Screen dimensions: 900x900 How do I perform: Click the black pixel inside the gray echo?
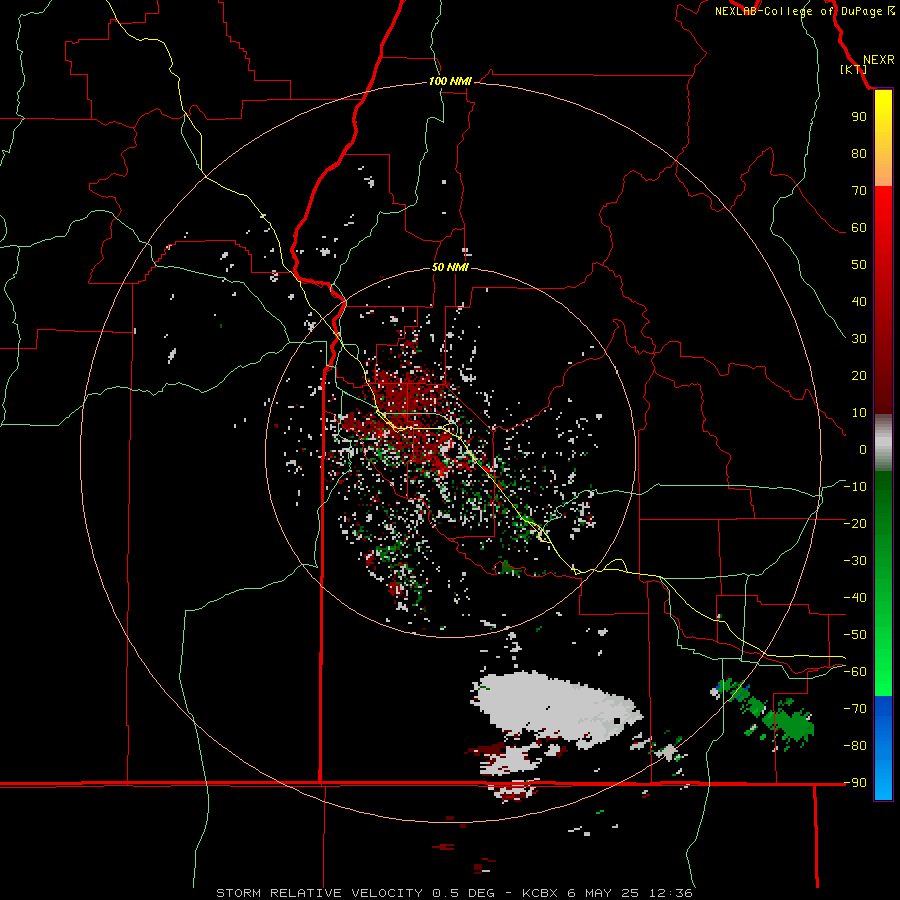tap(617, 720)
